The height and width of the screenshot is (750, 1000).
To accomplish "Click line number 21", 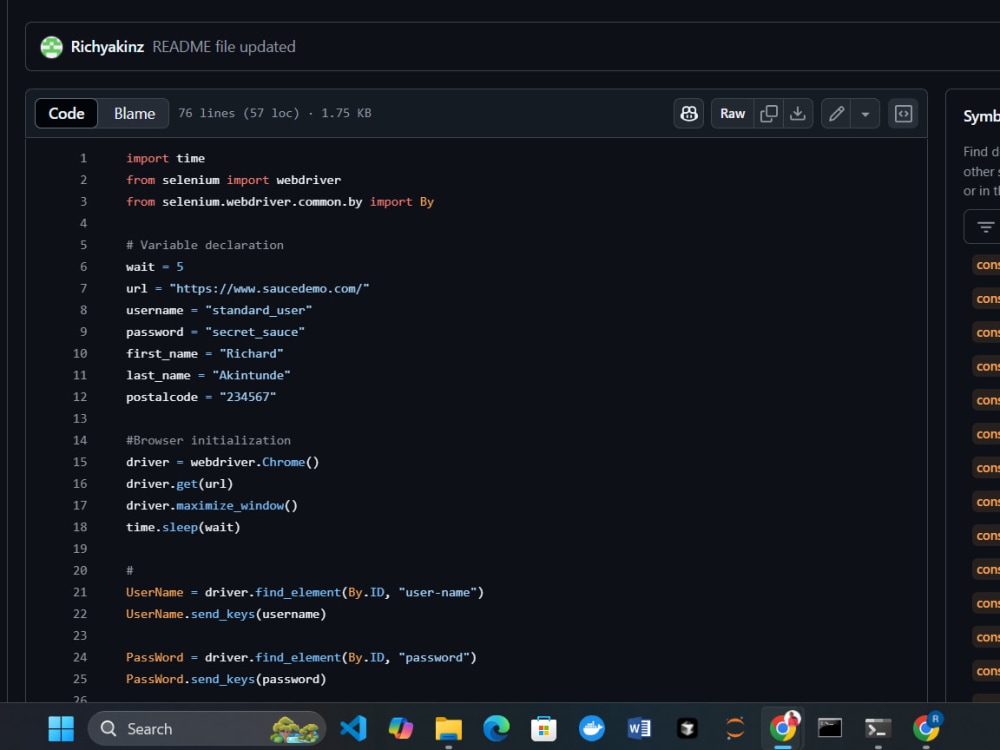I will 80,592.
